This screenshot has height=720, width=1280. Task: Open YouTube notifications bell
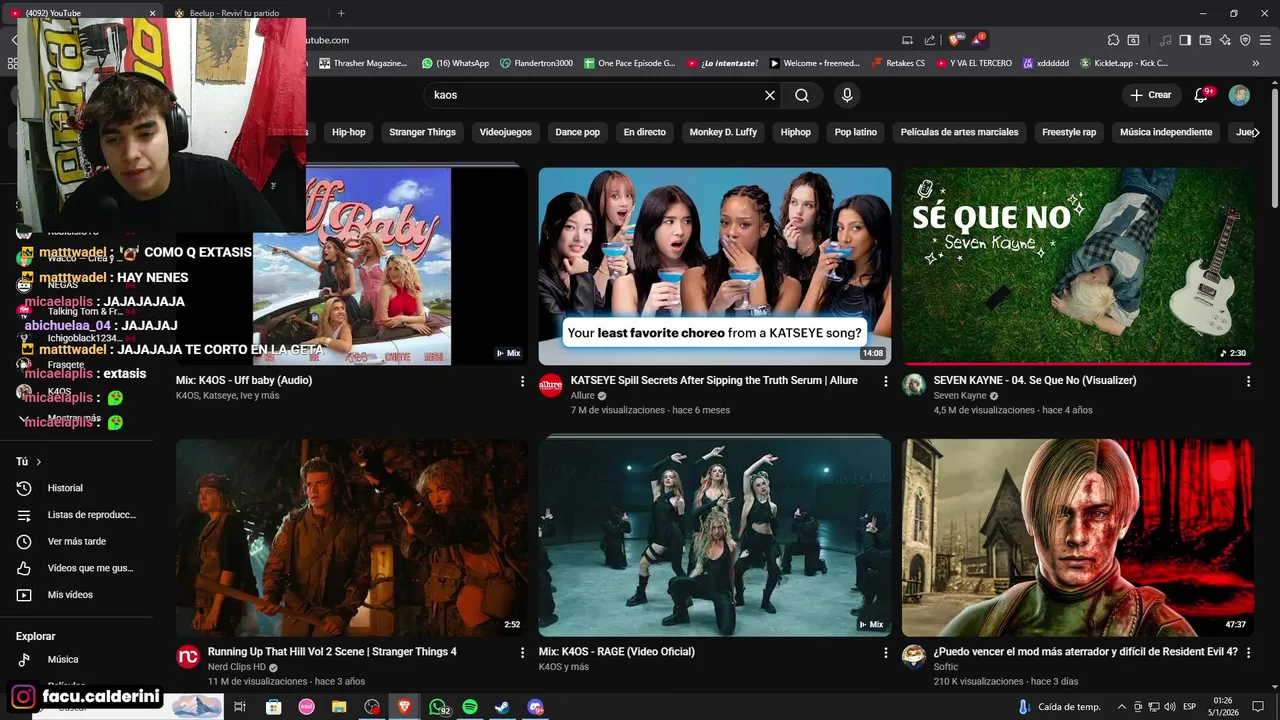pos(1202,95)
